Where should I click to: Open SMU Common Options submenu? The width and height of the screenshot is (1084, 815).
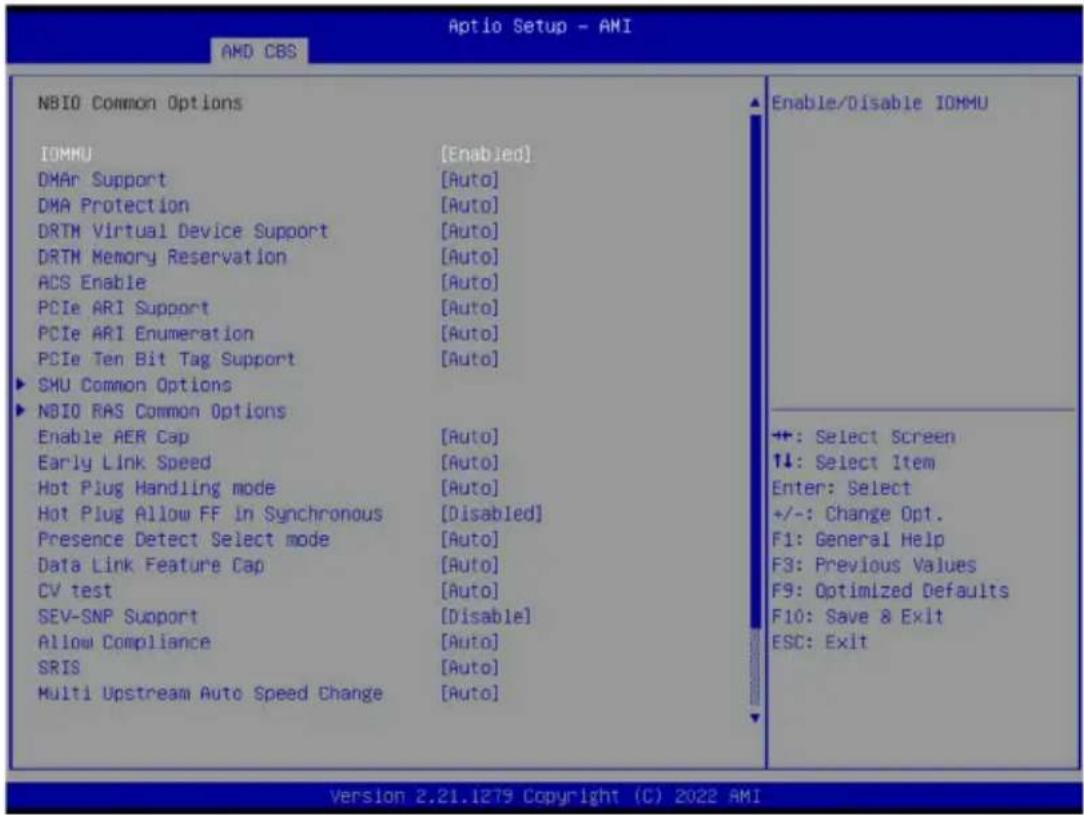point(135,385)
